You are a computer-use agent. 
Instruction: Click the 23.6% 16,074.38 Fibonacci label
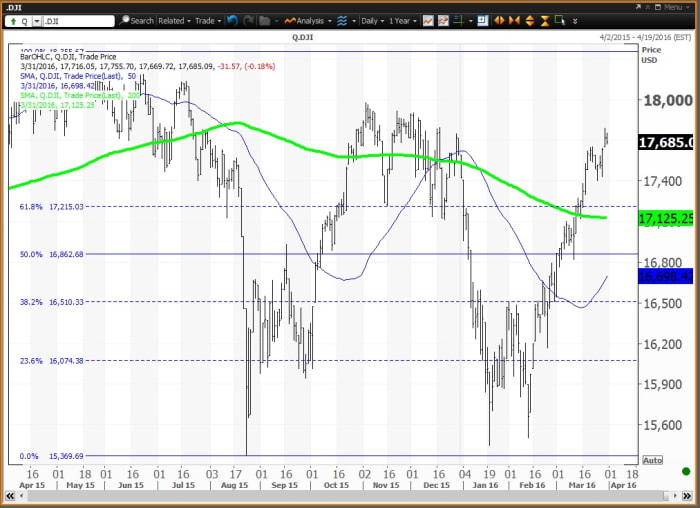tap(51, 361)
